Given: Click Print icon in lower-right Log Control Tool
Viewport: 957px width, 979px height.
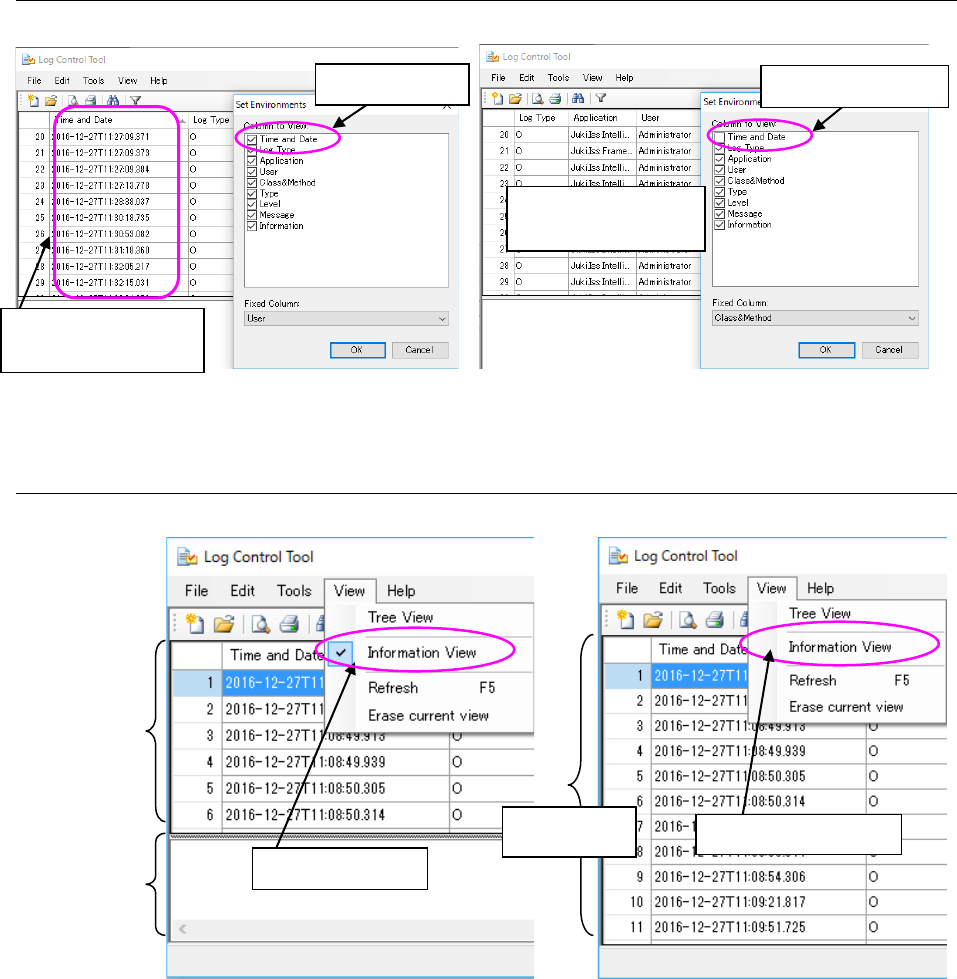Looking at the screenshot, I should (715, 619).
